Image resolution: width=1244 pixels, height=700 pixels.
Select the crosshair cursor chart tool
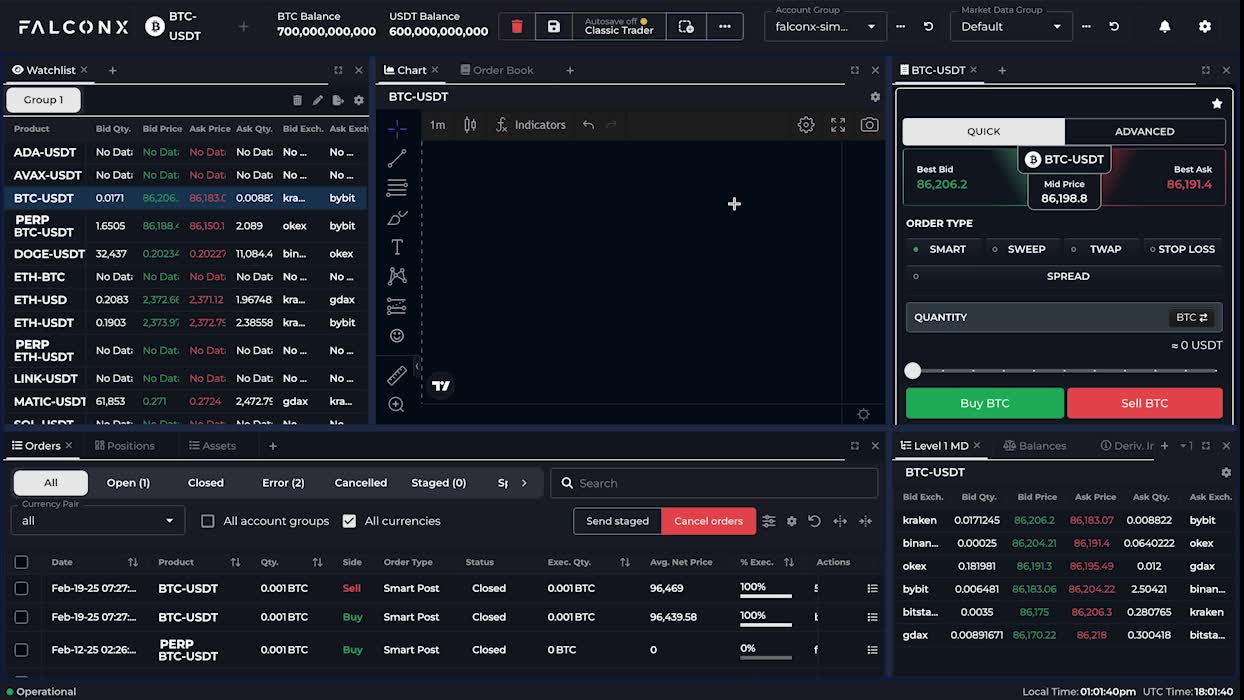coord(397,129)
